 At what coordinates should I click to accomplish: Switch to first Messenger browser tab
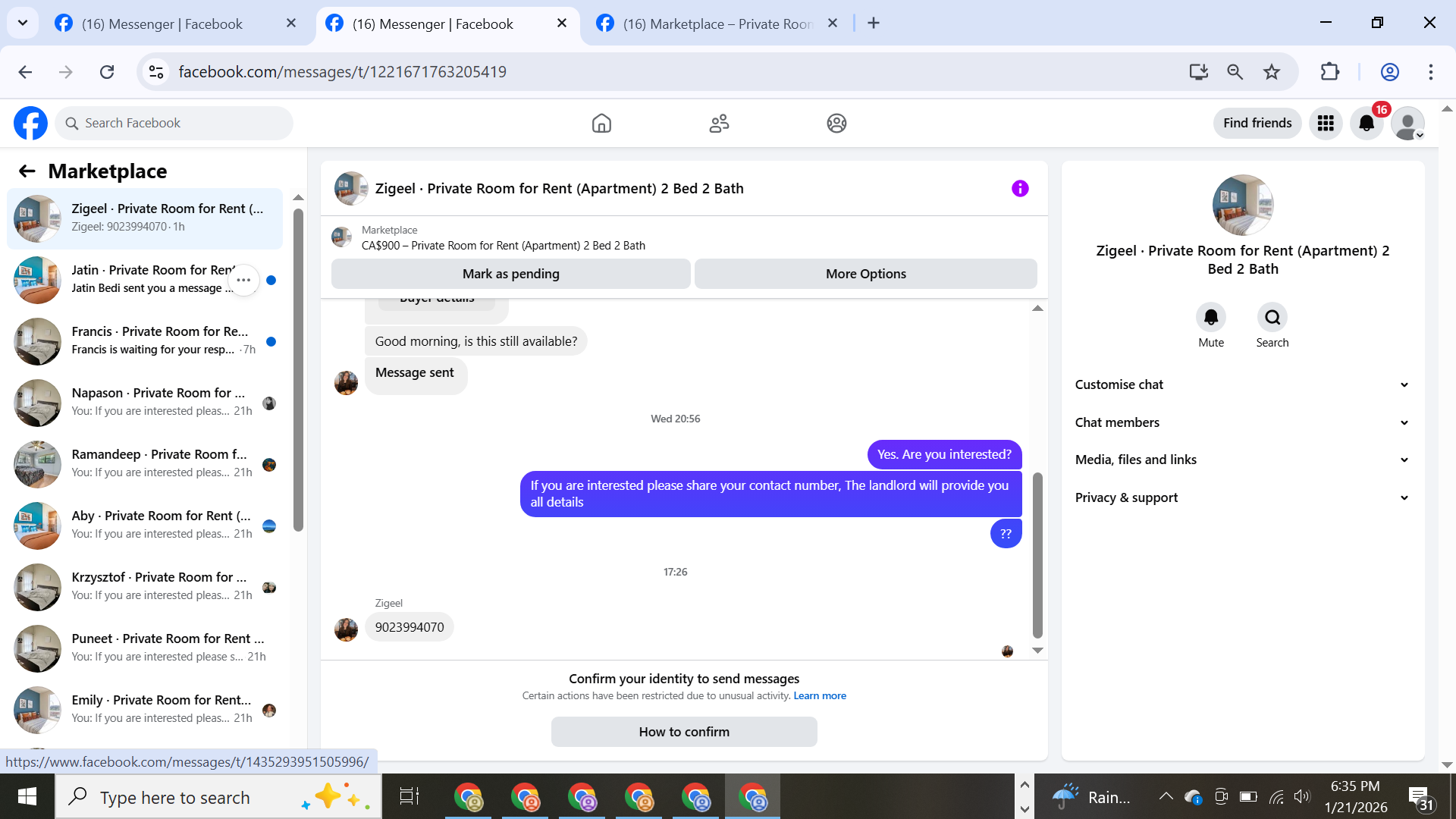coord(163,24)
